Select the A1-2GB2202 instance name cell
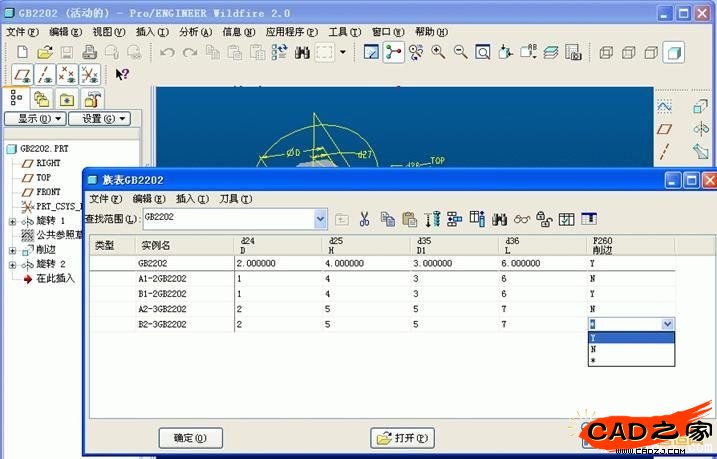Viewport: 717px width, 459px height. point(163,278)
